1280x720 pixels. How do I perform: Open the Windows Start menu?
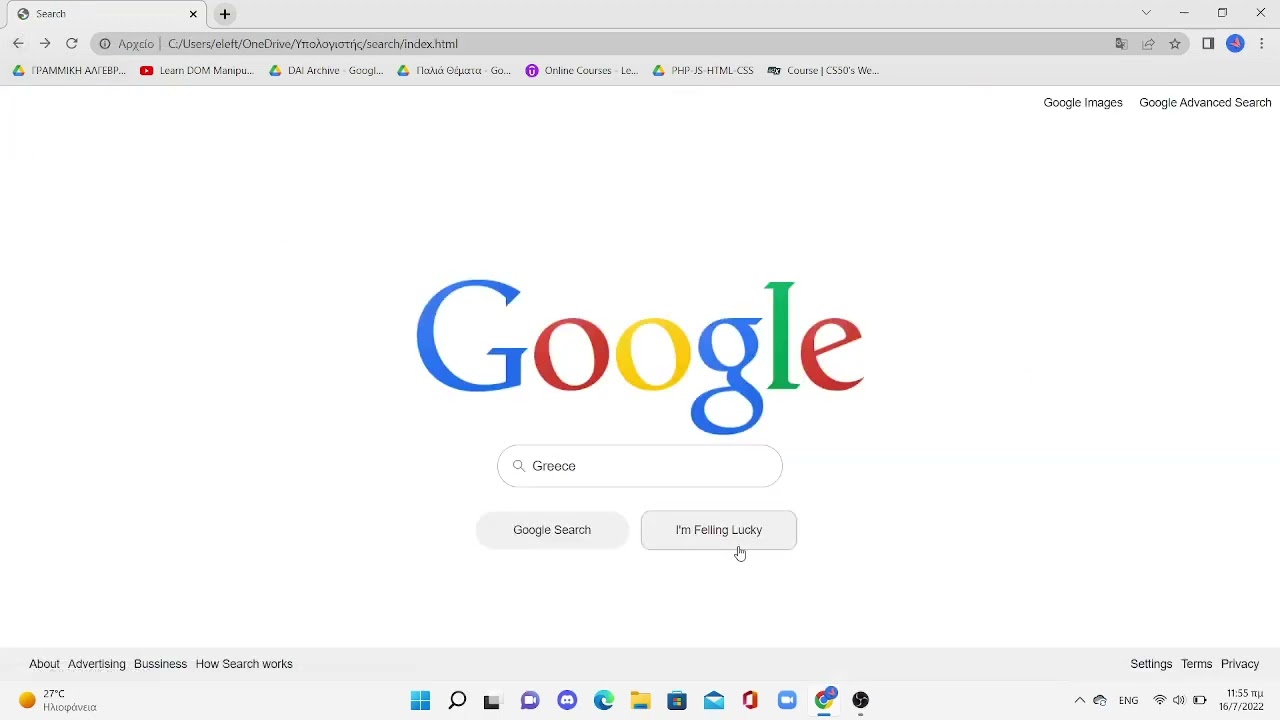pos(420,700)
